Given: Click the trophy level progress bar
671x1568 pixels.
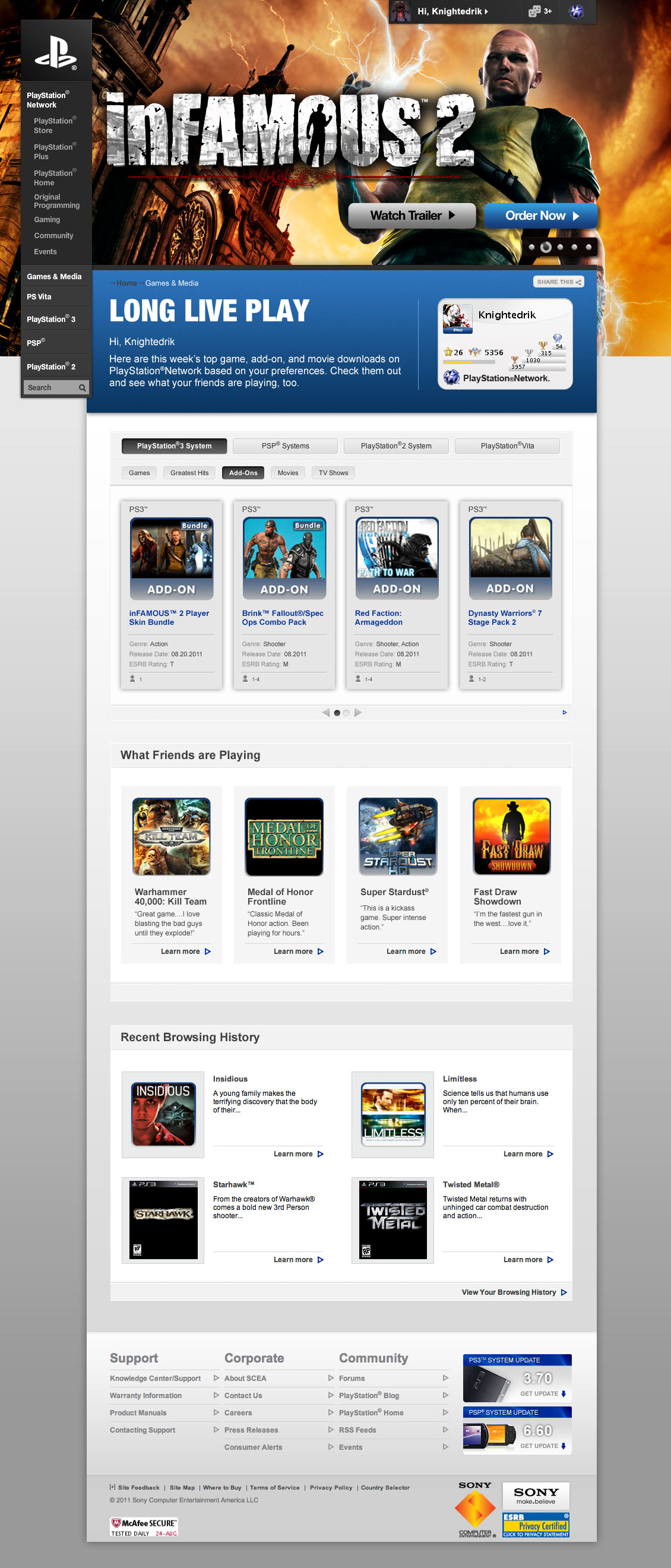Looking at the screenshot, I should click(474, 361).
